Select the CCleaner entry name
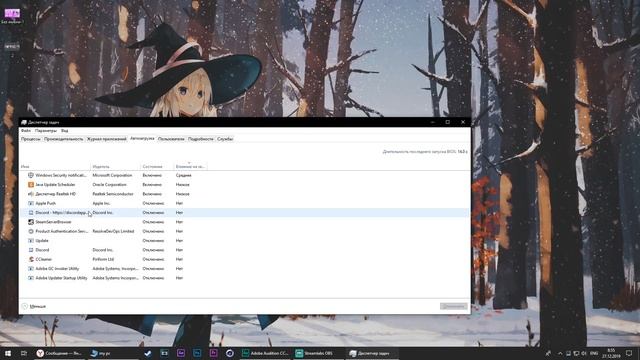This screenshot has width=640, height=360. click(44, 259)
